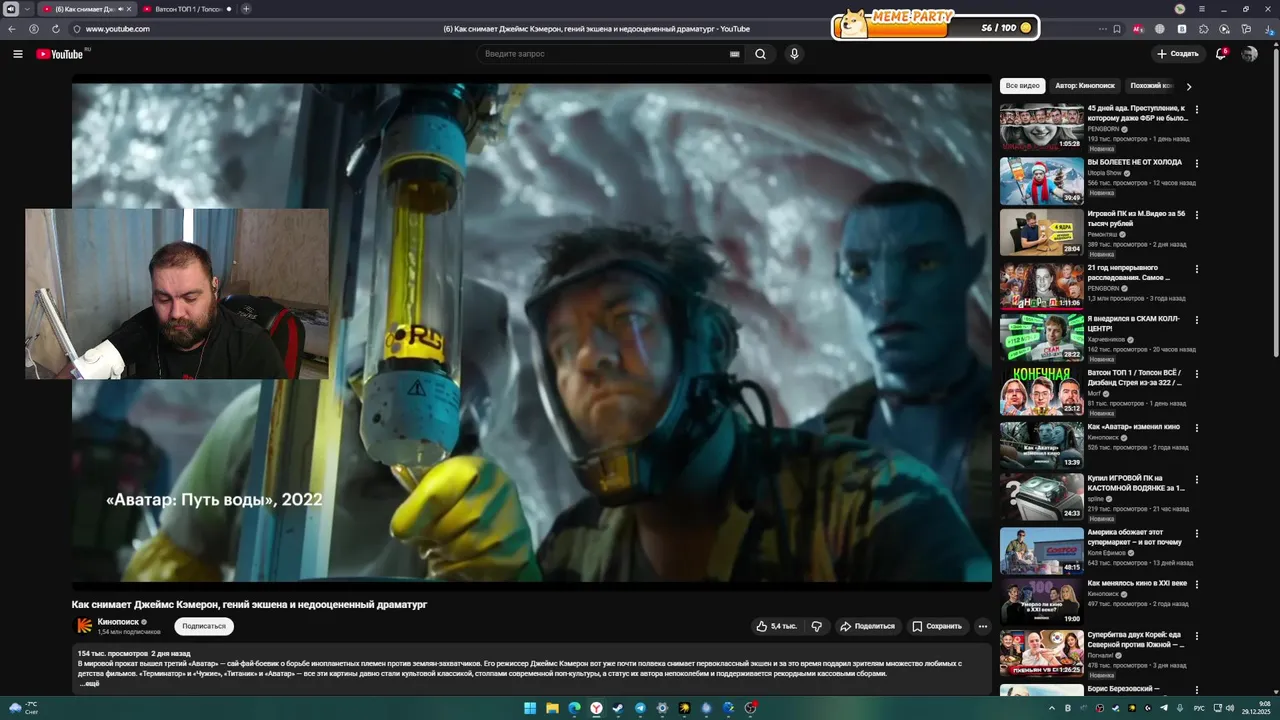Open 'Ватсон ТОП 1 / Топсон ВСЁ' thumbnail
Viewport: 1280px width, 720px height.
1042,391
